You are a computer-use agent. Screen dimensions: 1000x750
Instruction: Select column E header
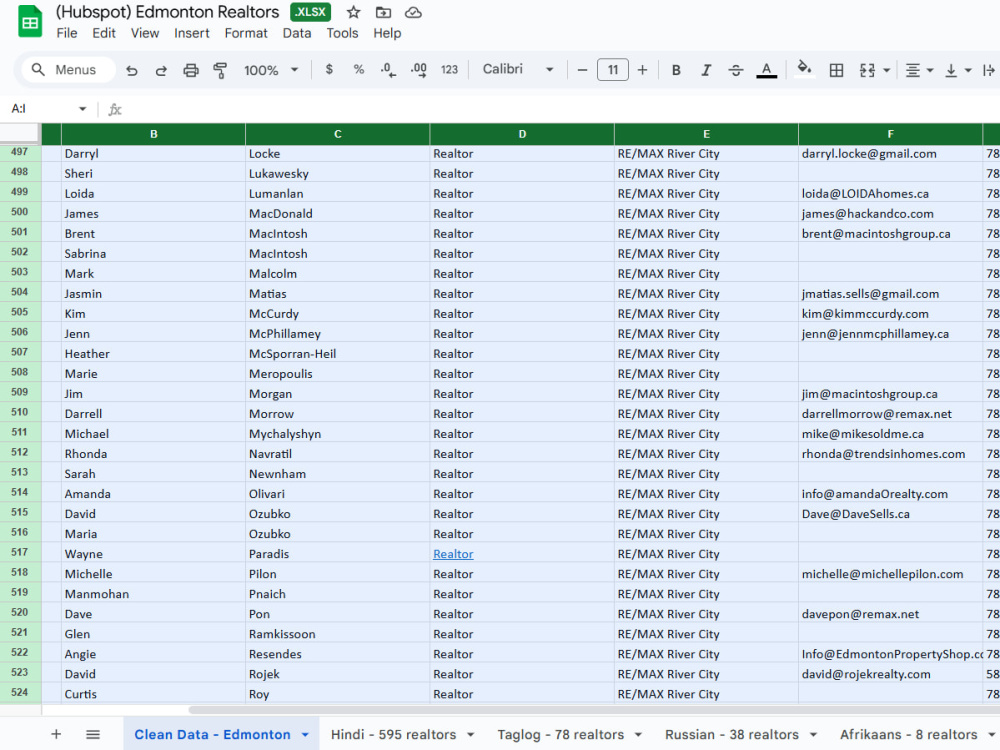706,134
